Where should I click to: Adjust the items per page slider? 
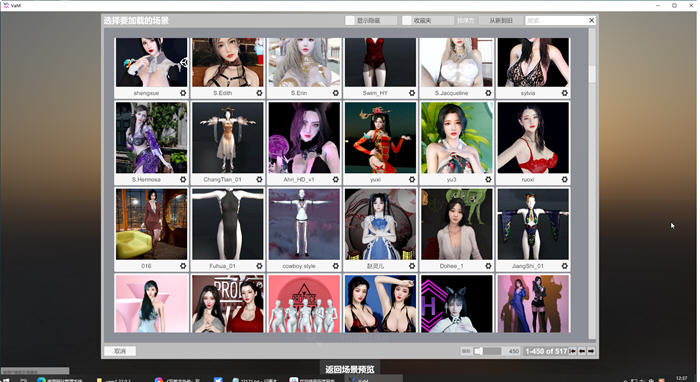tap(488, 351)
